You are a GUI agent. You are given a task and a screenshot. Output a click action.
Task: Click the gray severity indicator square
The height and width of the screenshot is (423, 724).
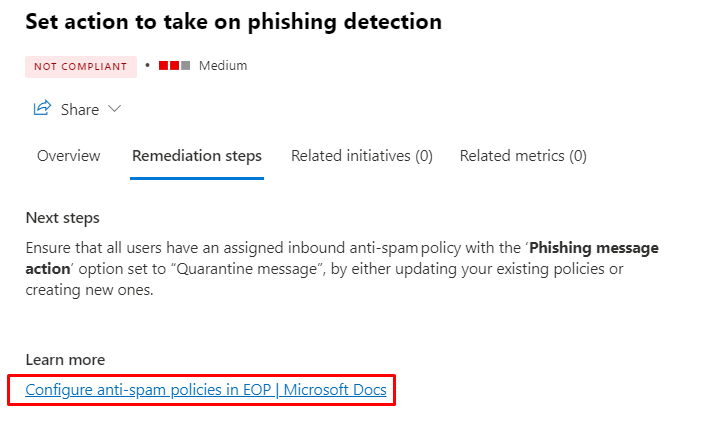(x=186, y=66)
